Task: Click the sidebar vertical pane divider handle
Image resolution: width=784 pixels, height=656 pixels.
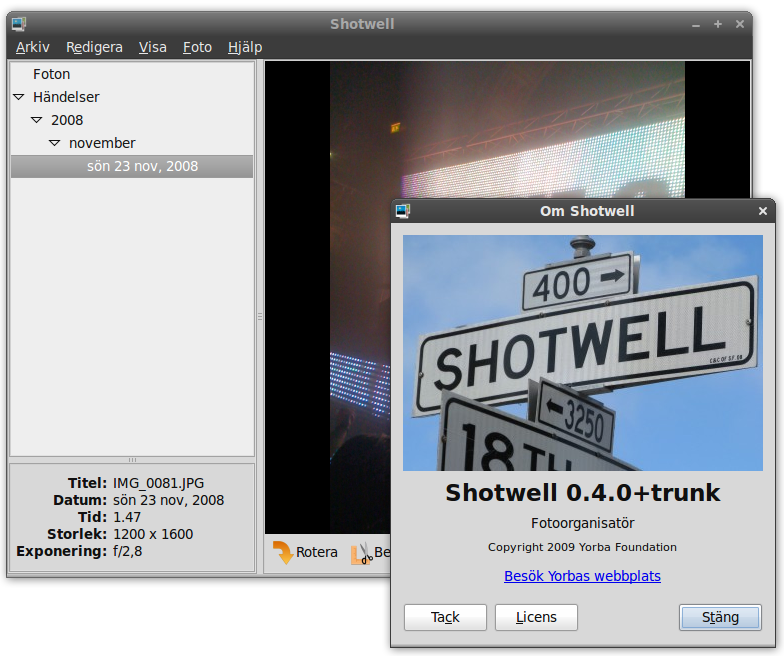Action: pyautogui.click(x=260, y=316)
